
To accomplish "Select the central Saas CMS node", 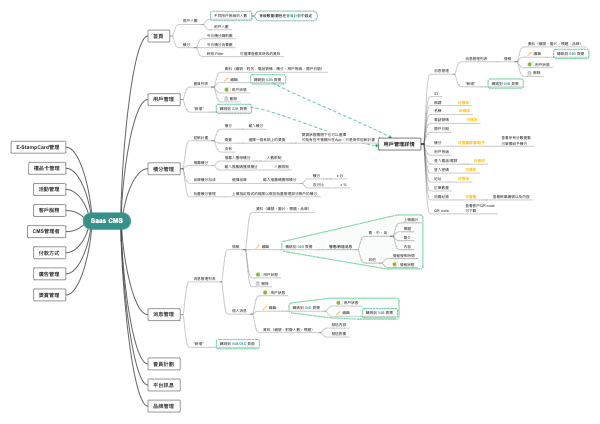I will [x=107, y=221].
